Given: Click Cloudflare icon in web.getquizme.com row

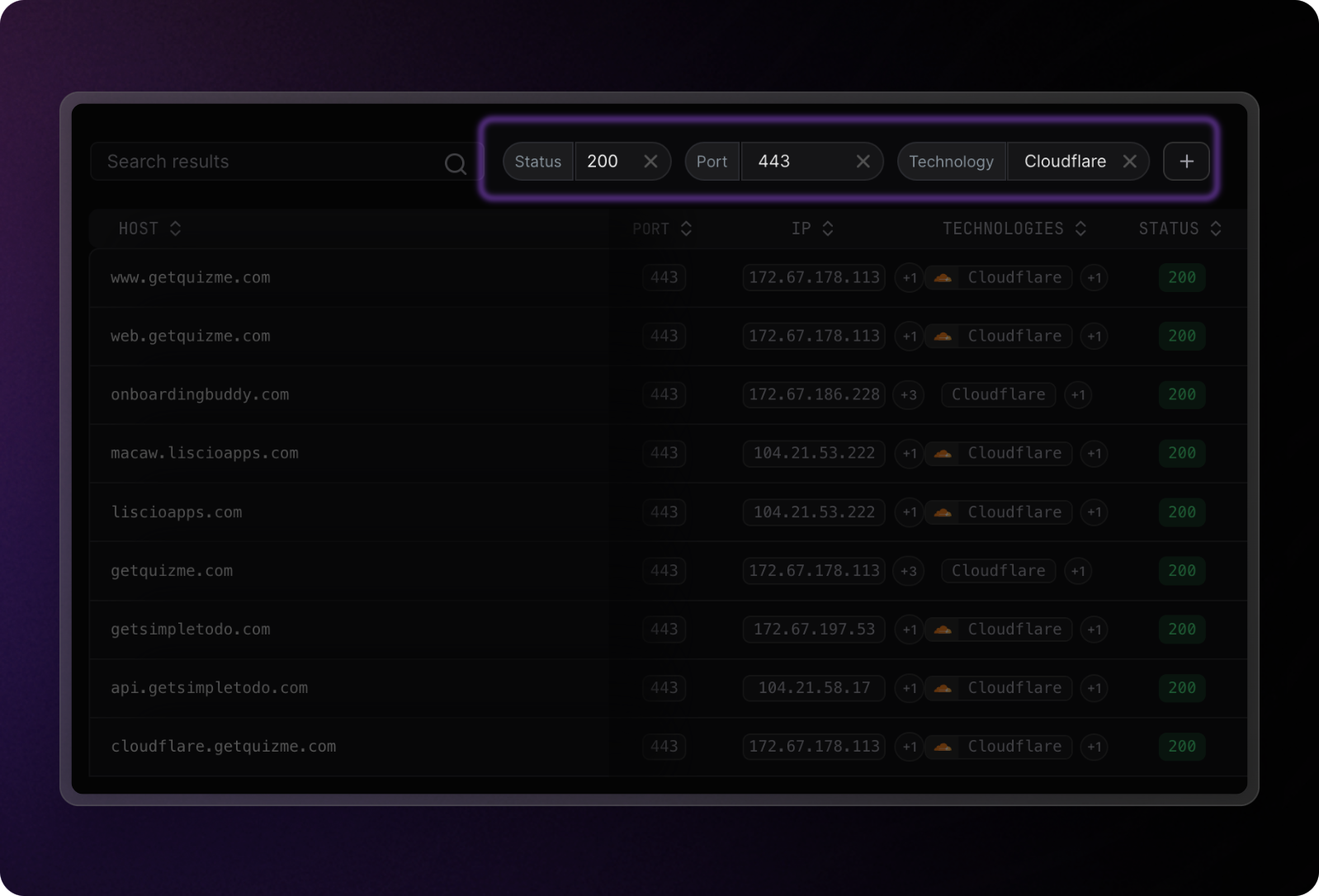Looking at the screenshot, I should point(943,337).
